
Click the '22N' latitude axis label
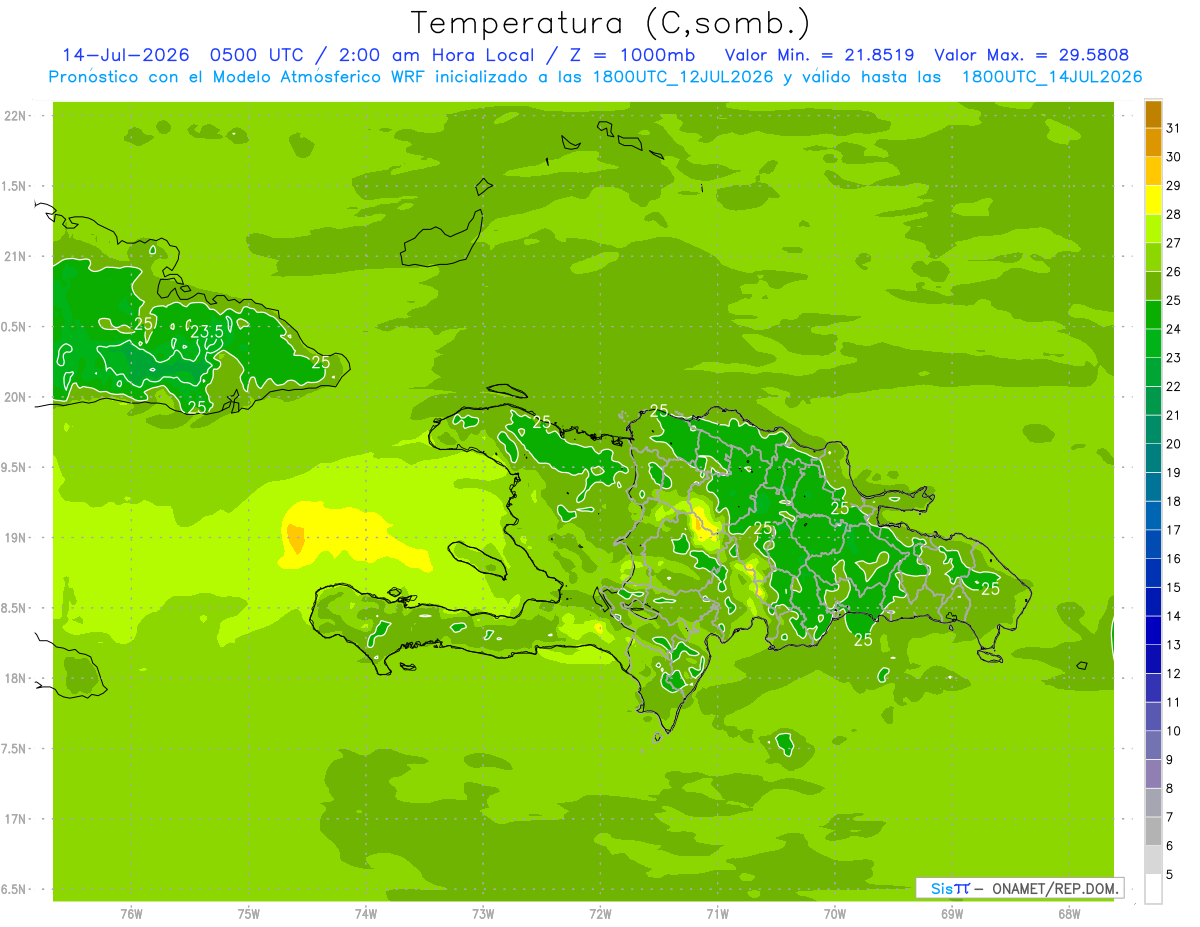point(15,116)
